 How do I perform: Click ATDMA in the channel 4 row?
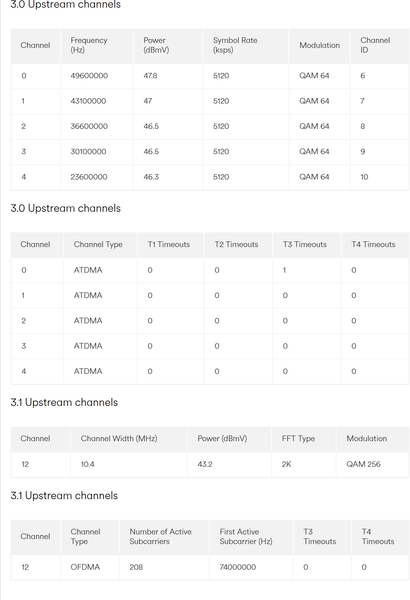(x=88, y=371)
